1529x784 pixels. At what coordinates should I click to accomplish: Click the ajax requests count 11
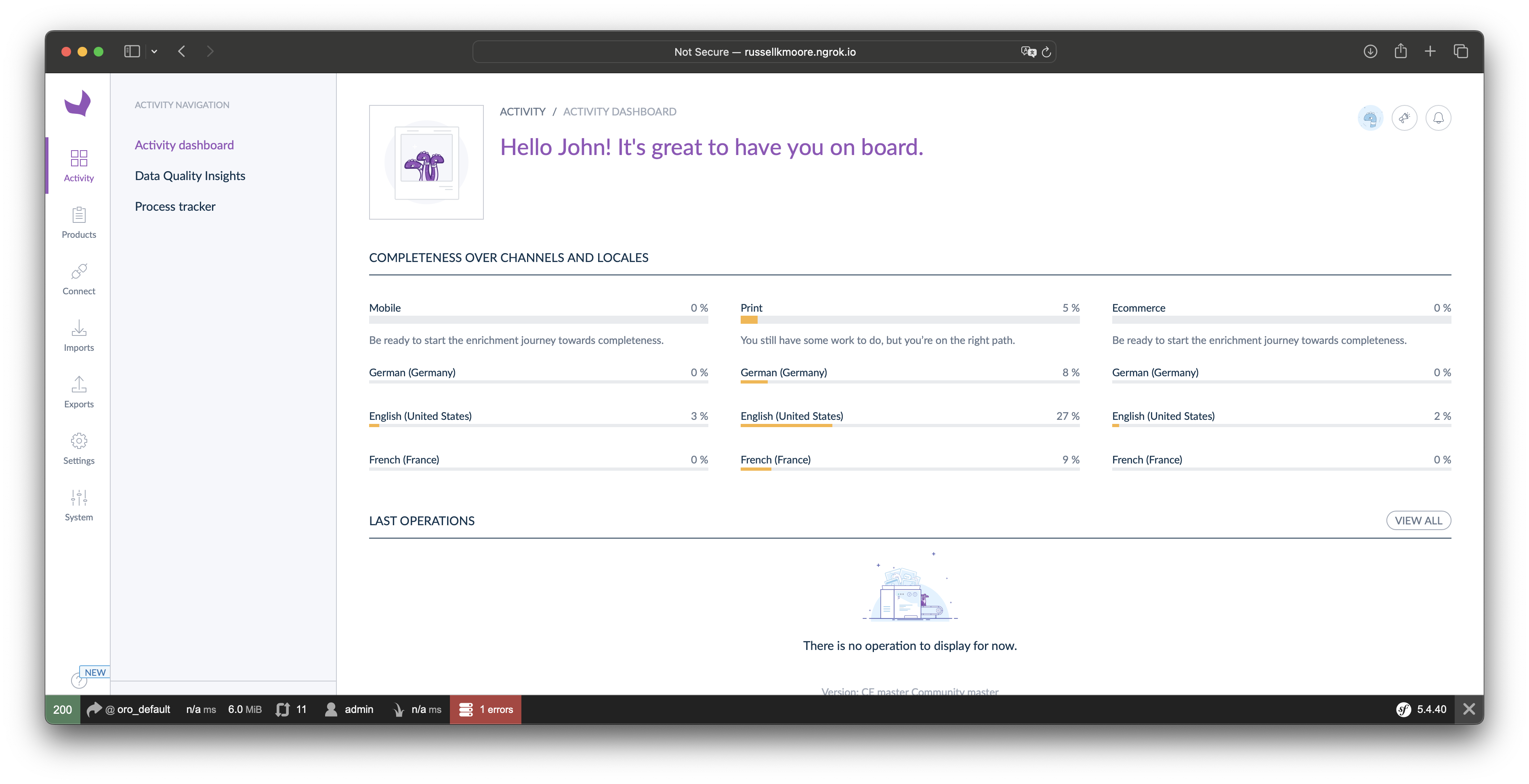292,709
